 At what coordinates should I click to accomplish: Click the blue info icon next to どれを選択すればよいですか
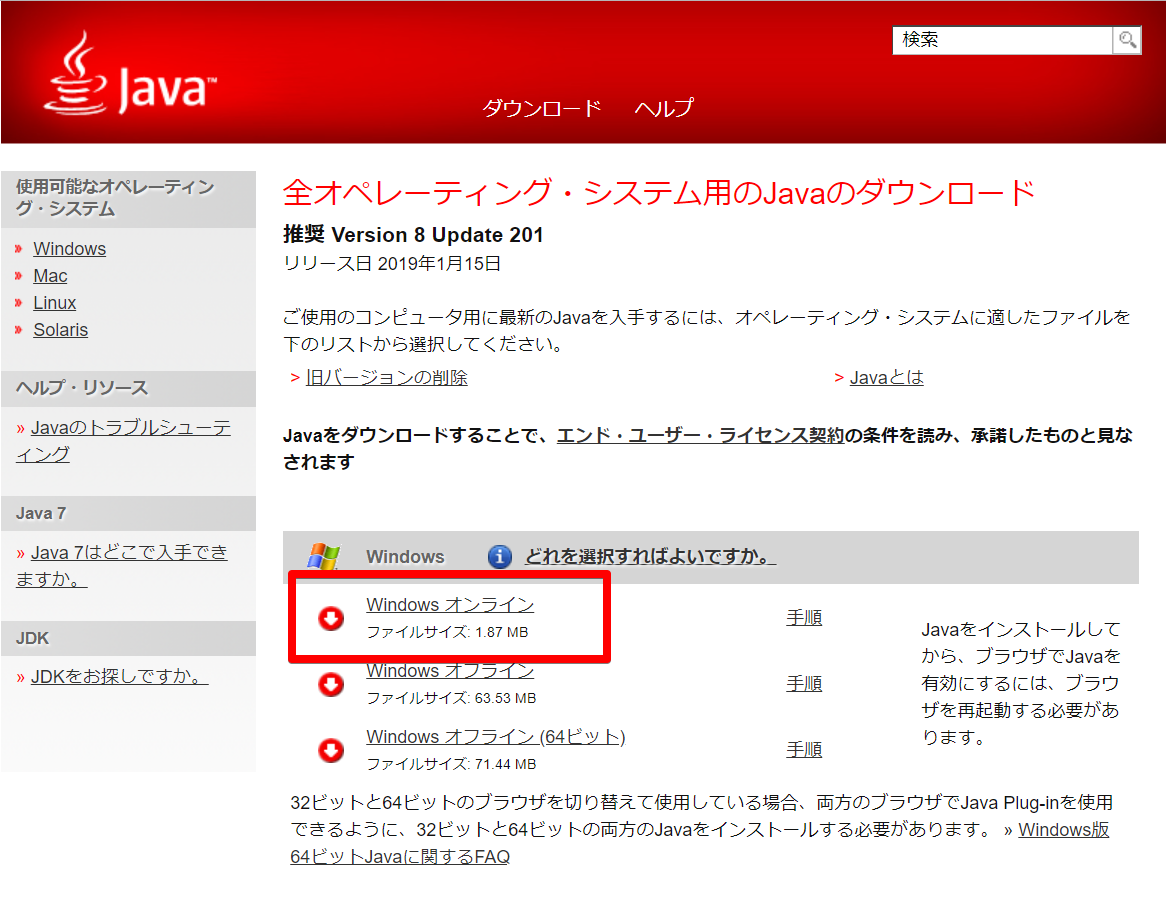click(x=499, y=557)
